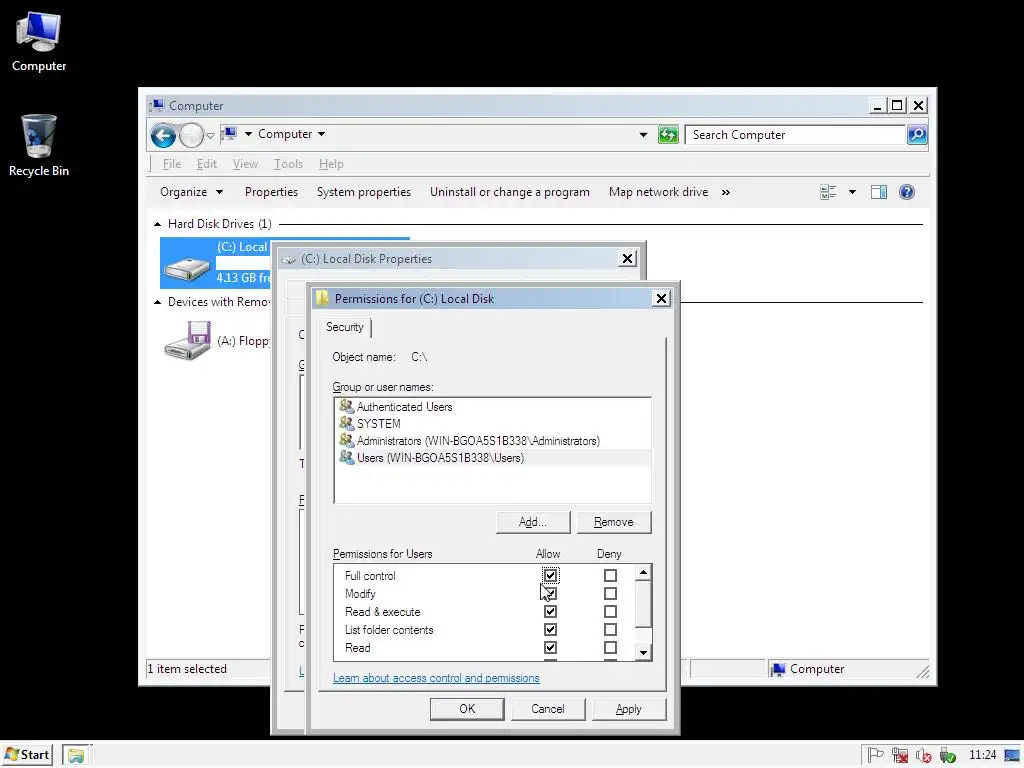Open the Computer desktop icon
The image size is (1024, 768).
tap(39, 42)
